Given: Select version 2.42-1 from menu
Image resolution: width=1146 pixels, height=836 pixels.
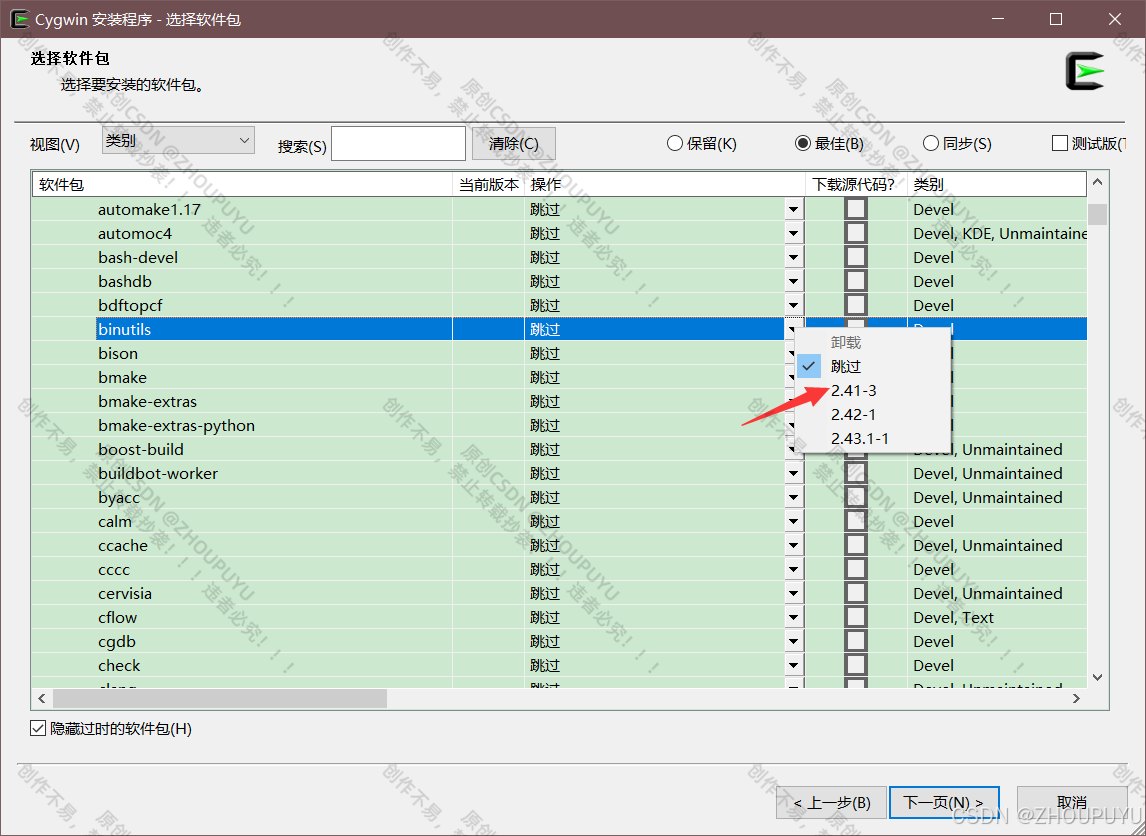Looking at the screenshot, I should [x=873, y=414].
